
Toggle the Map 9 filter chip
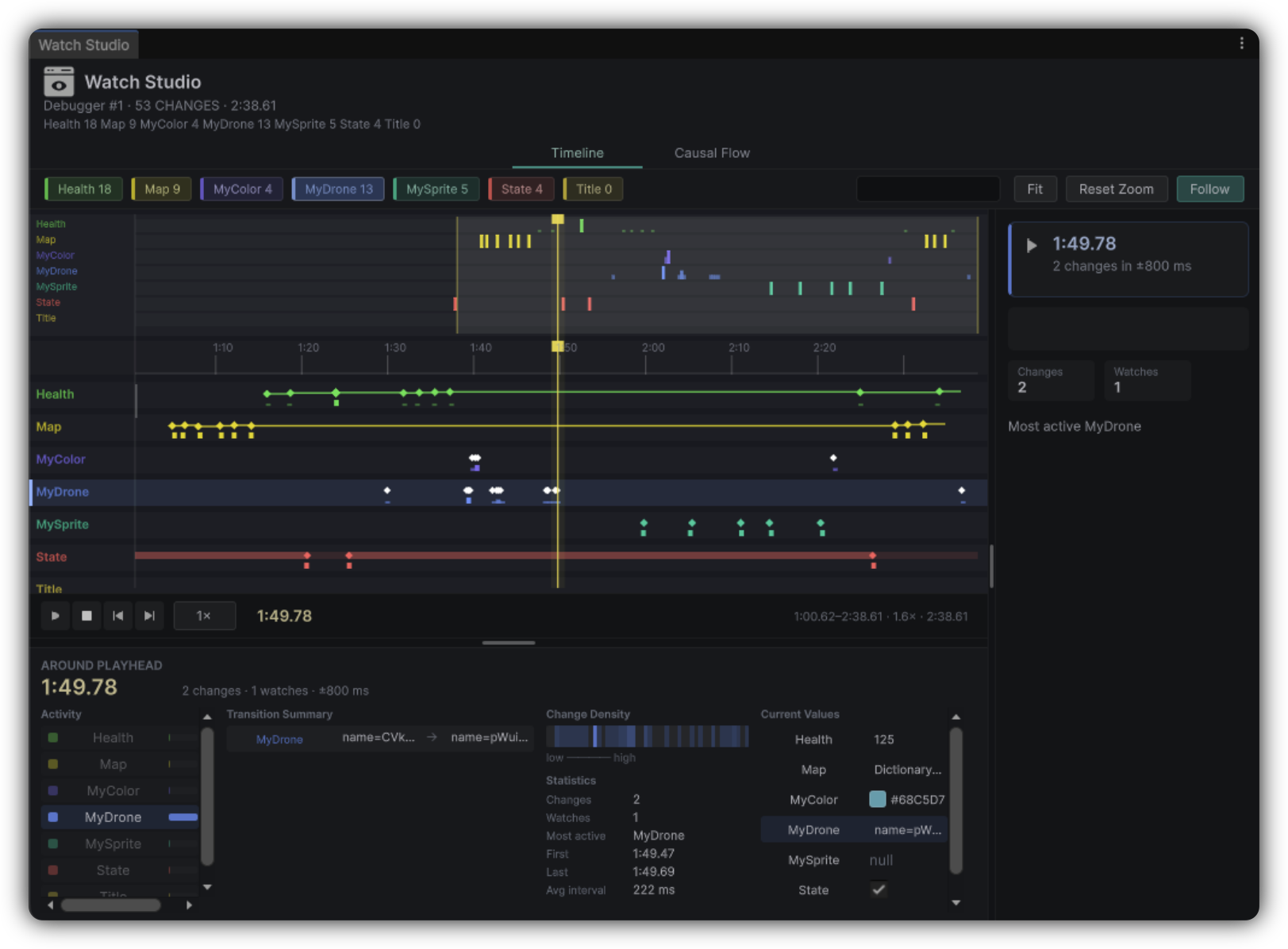(161, 189)
